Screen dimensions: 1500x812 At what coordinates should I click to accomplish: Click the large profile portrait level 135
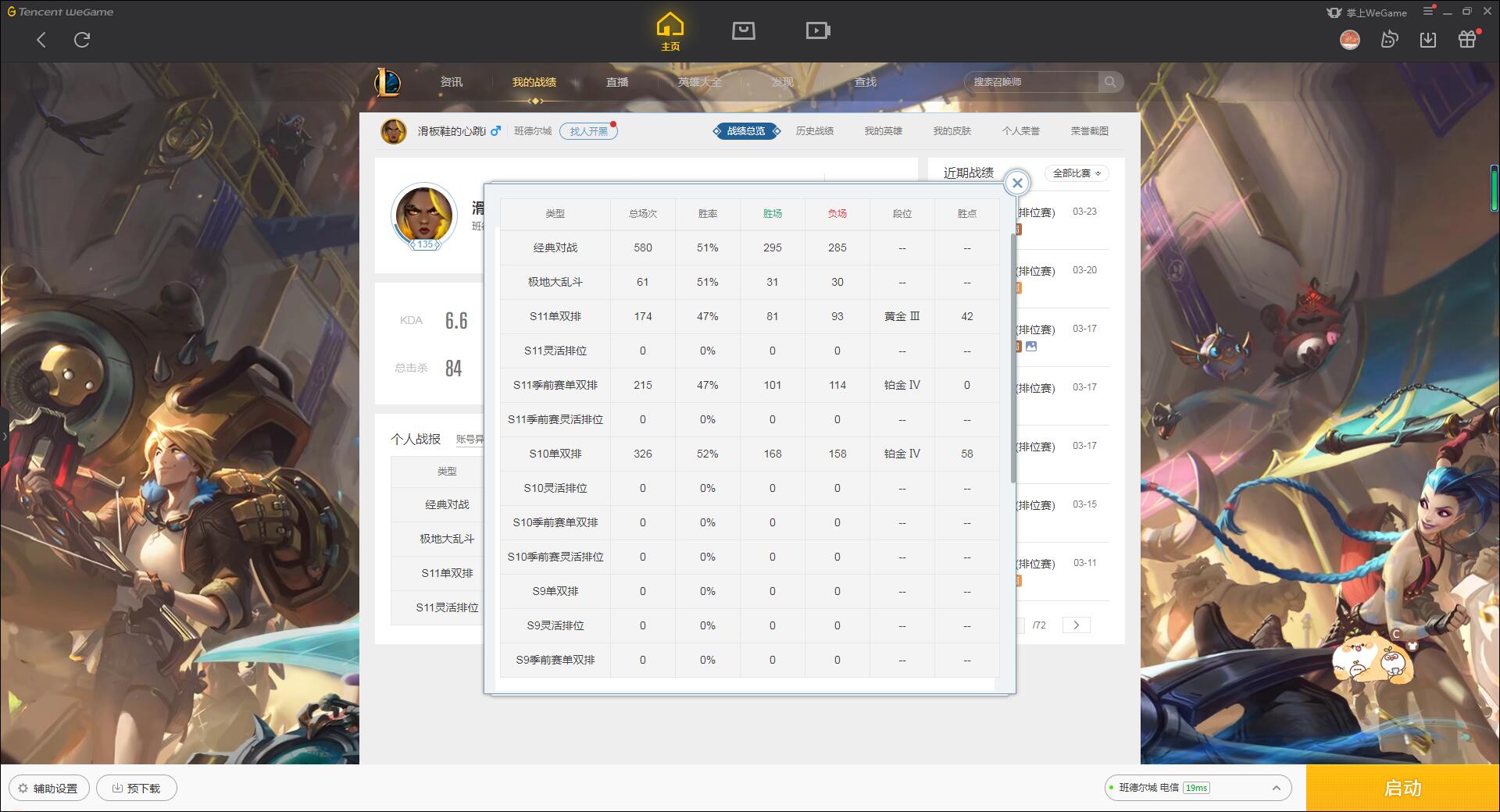[x=424, y=215]
